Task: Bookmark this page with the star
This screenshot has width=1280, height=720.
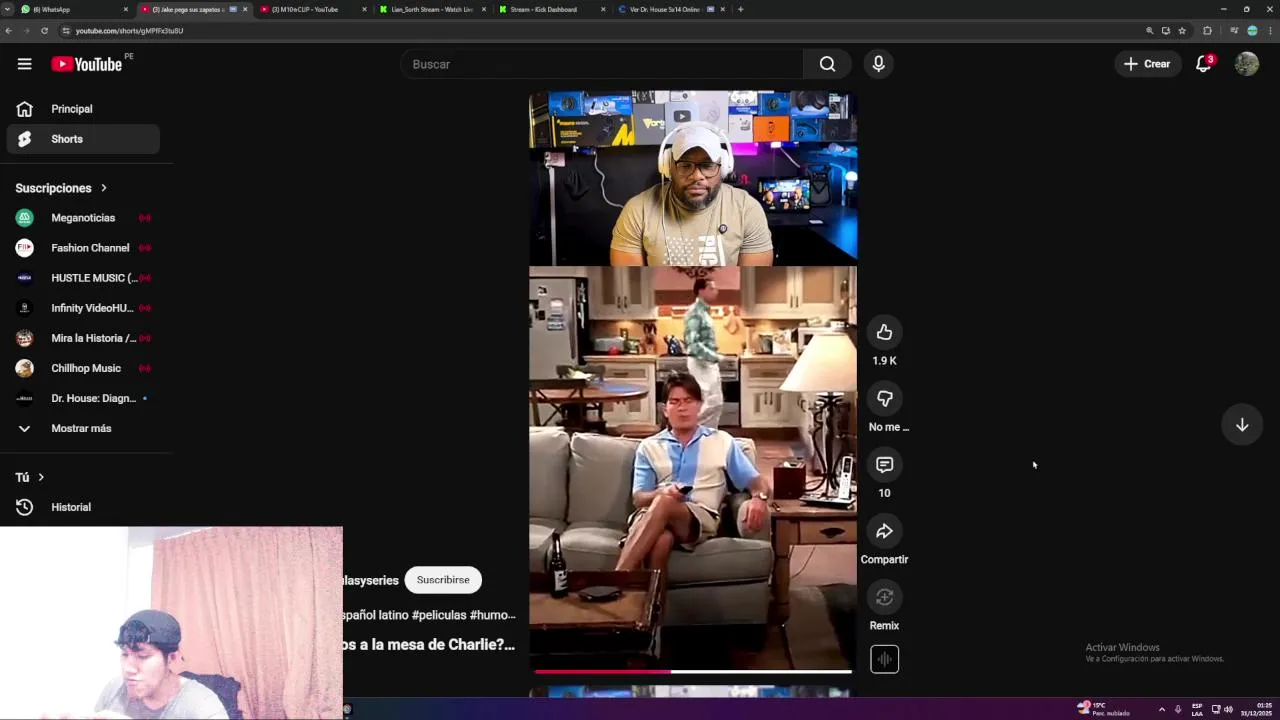Action: pos(1182,31)
